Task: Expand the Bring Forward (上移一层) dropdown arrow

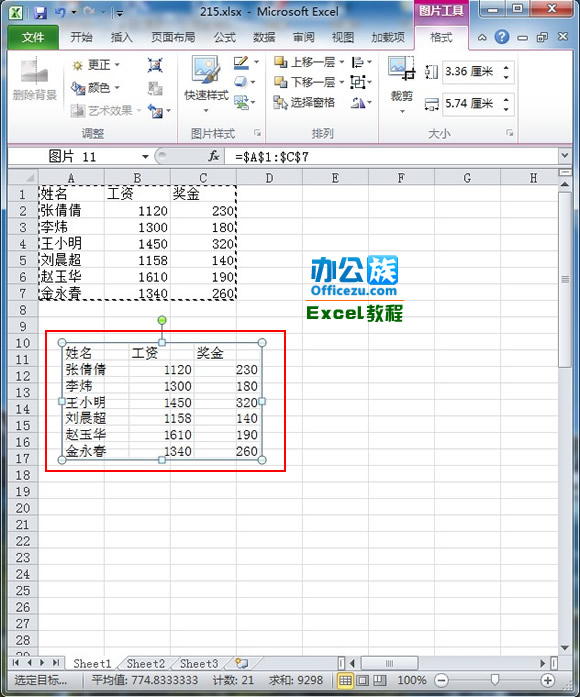Action: [342, 62]
